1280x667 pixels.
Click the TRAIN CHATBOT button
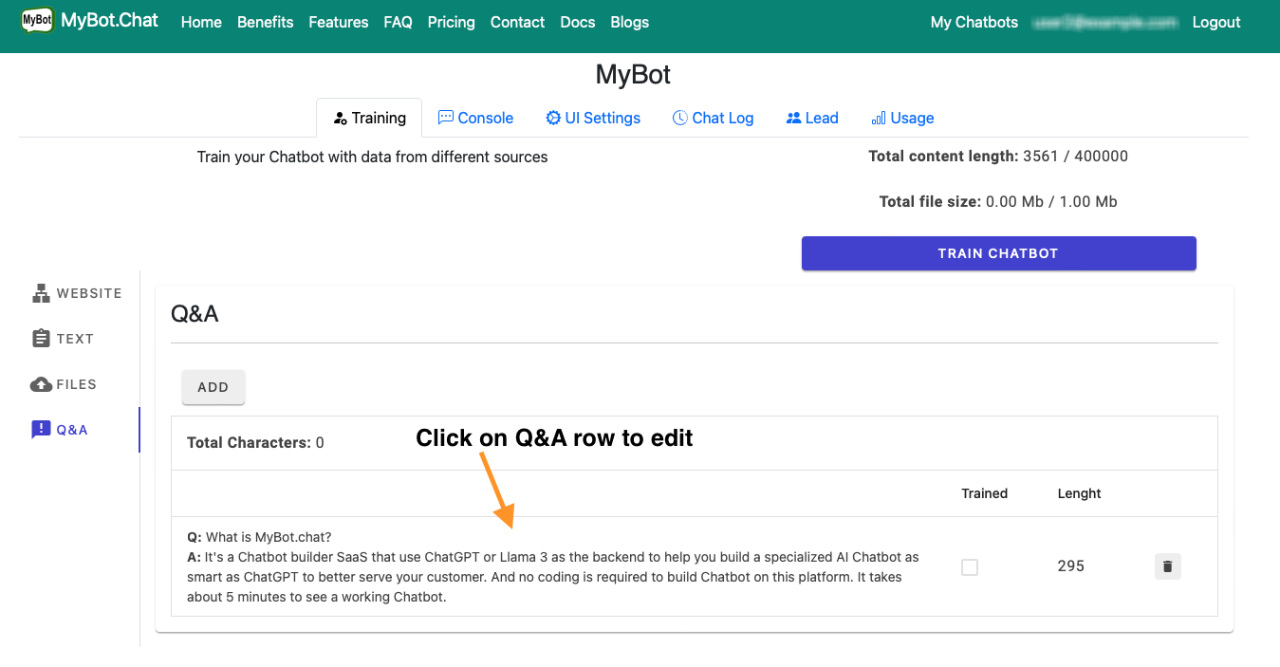tap(998, 253)
